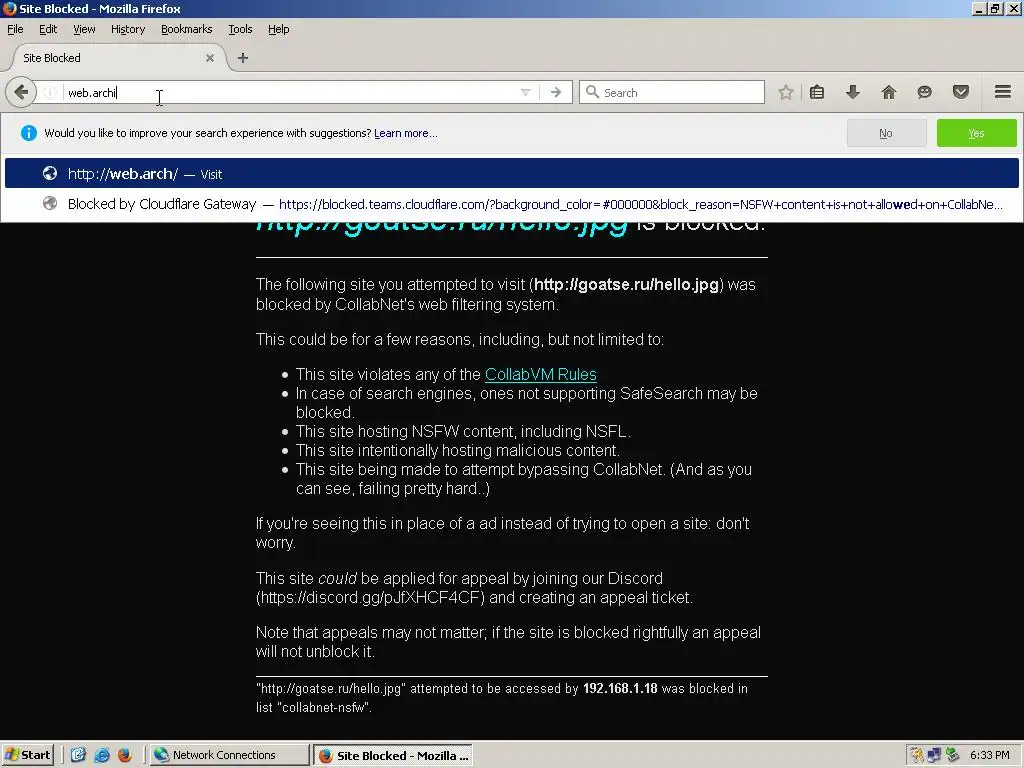The height and width of the screenshot is (768, 1024).
Task: Click the 192.168.1.18 IP address text
Action: [620, 688]
